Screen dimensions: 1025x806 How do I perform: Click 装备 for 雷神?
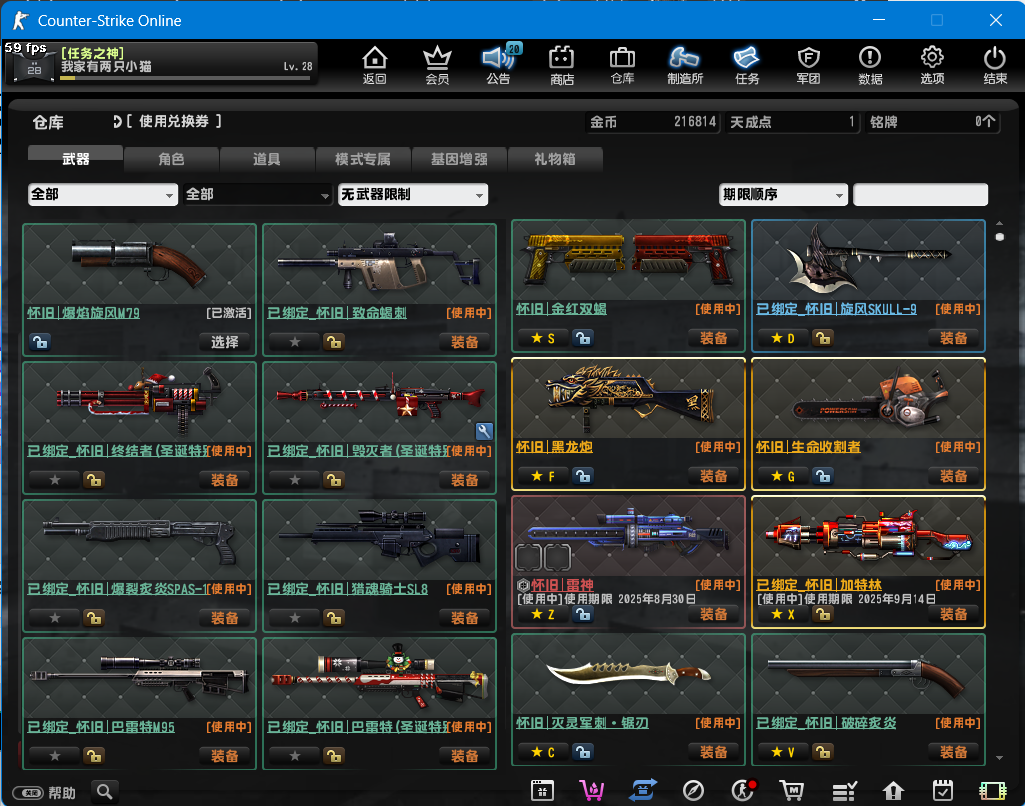click(714, 614)
